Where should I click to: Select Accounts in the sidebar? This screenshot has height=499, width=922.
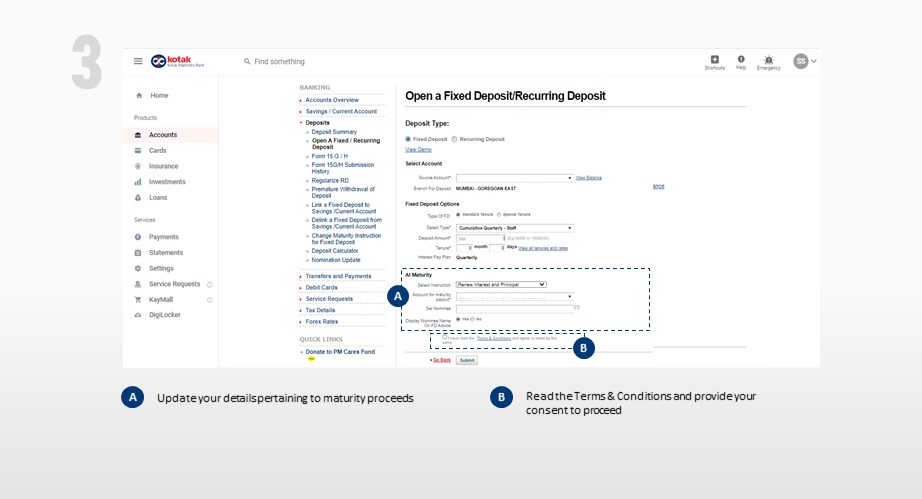tap(163, 135)
